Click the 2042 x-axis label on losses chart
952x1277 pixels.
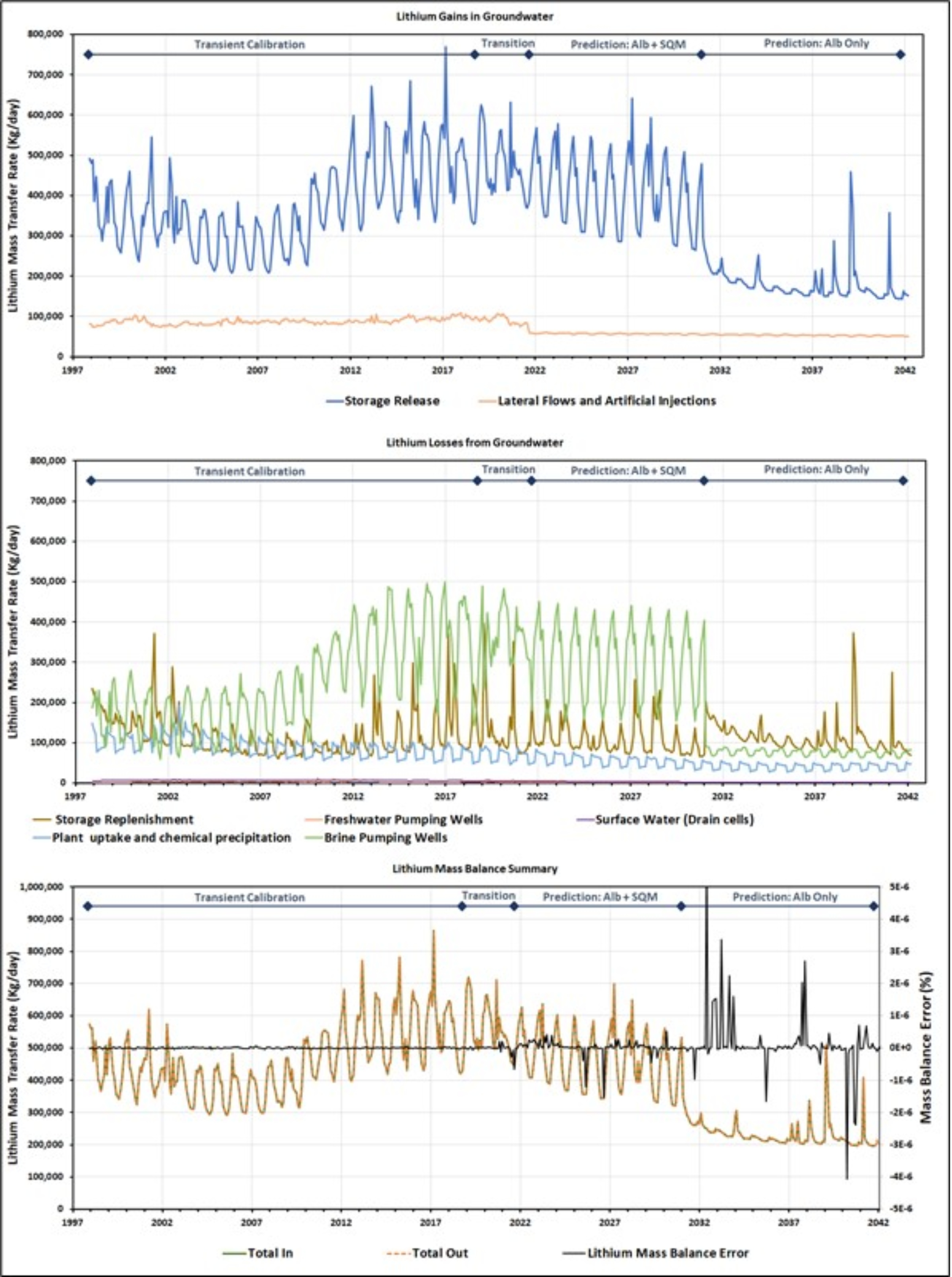click(x=909, y=796)
